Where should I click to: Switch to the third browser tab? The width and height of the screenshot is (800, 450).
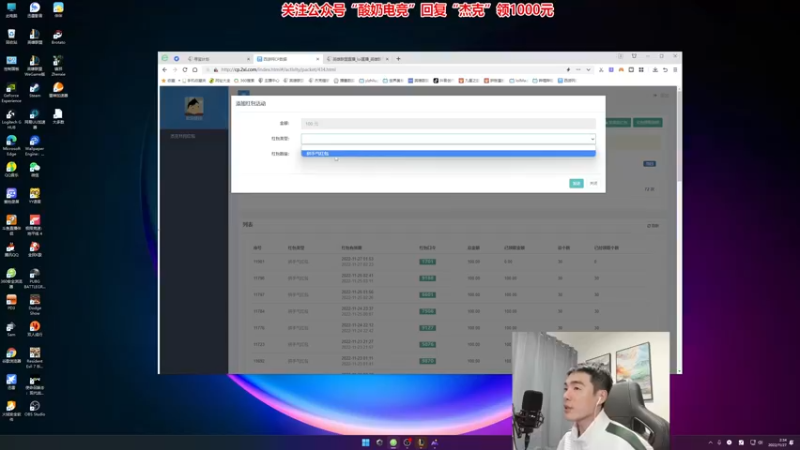tap(355, 59)
